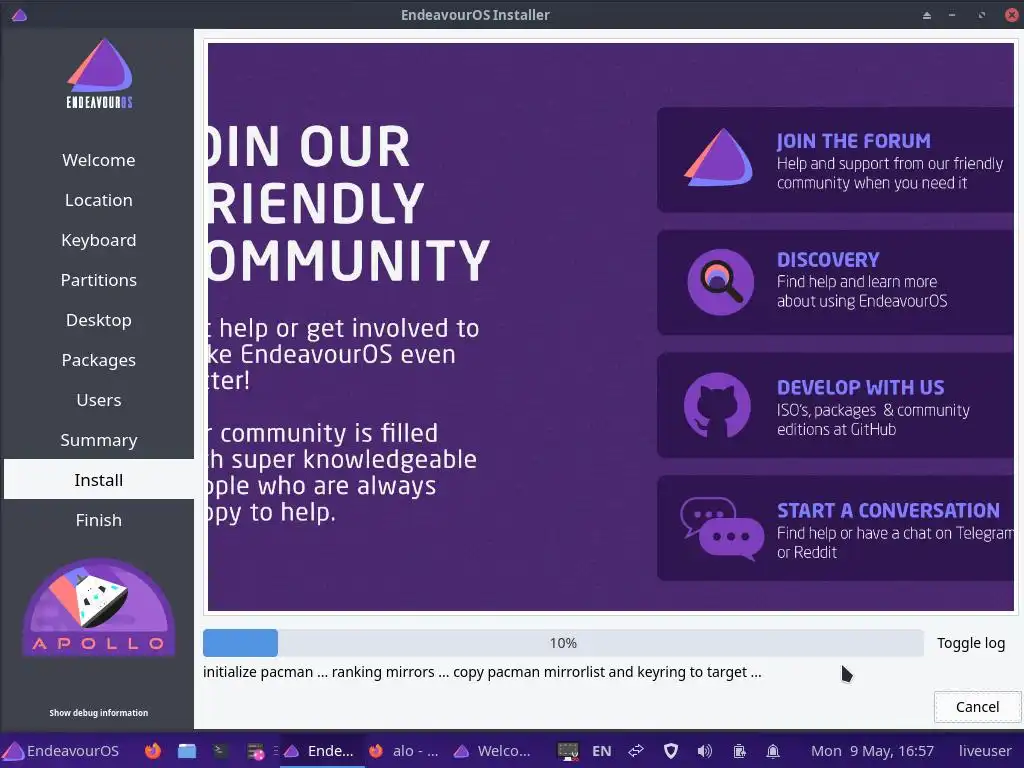Click the DEVELOP WITH US heading
This screenshot has width=1024, height=768.
[x=860, y=387]
